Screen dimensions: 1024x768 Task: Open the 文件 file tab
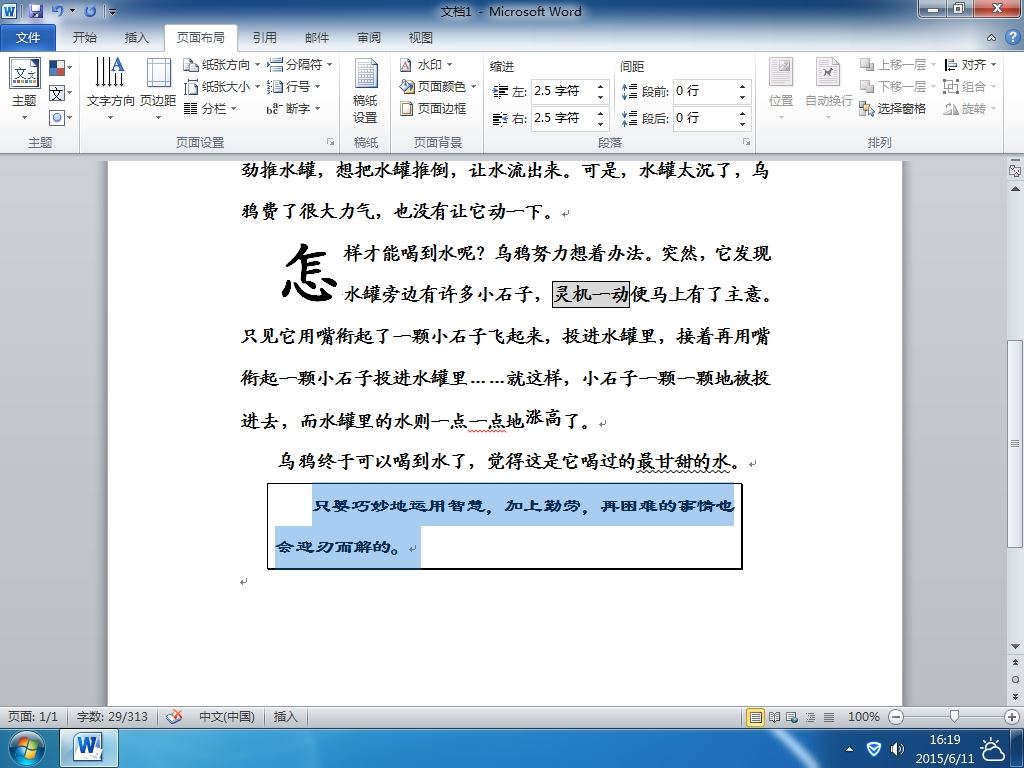point(27,38)
